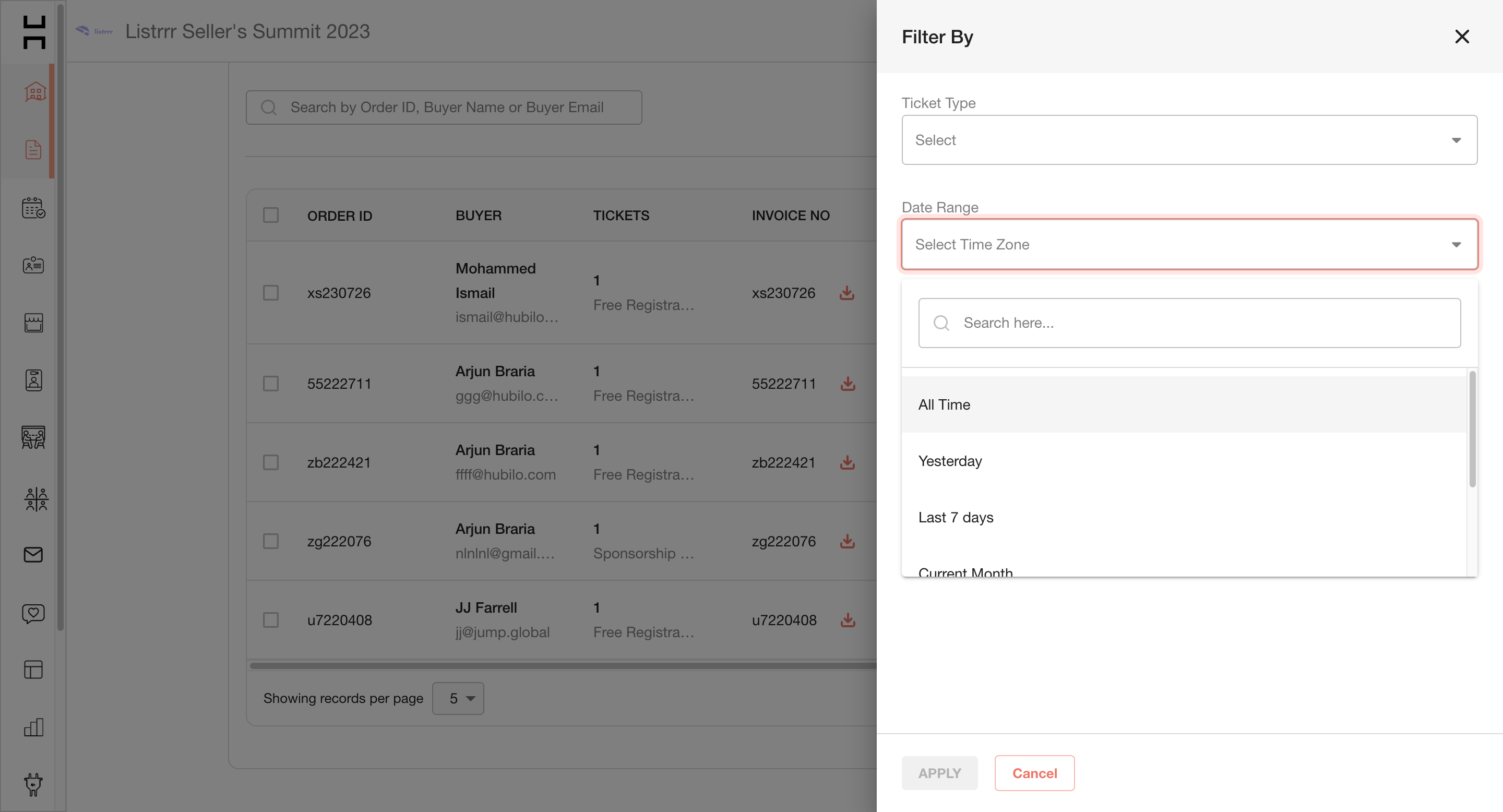The image size is (1503, 812).
Task: Open the calendar schedule icon in sidebar
Action: [34, 208]
